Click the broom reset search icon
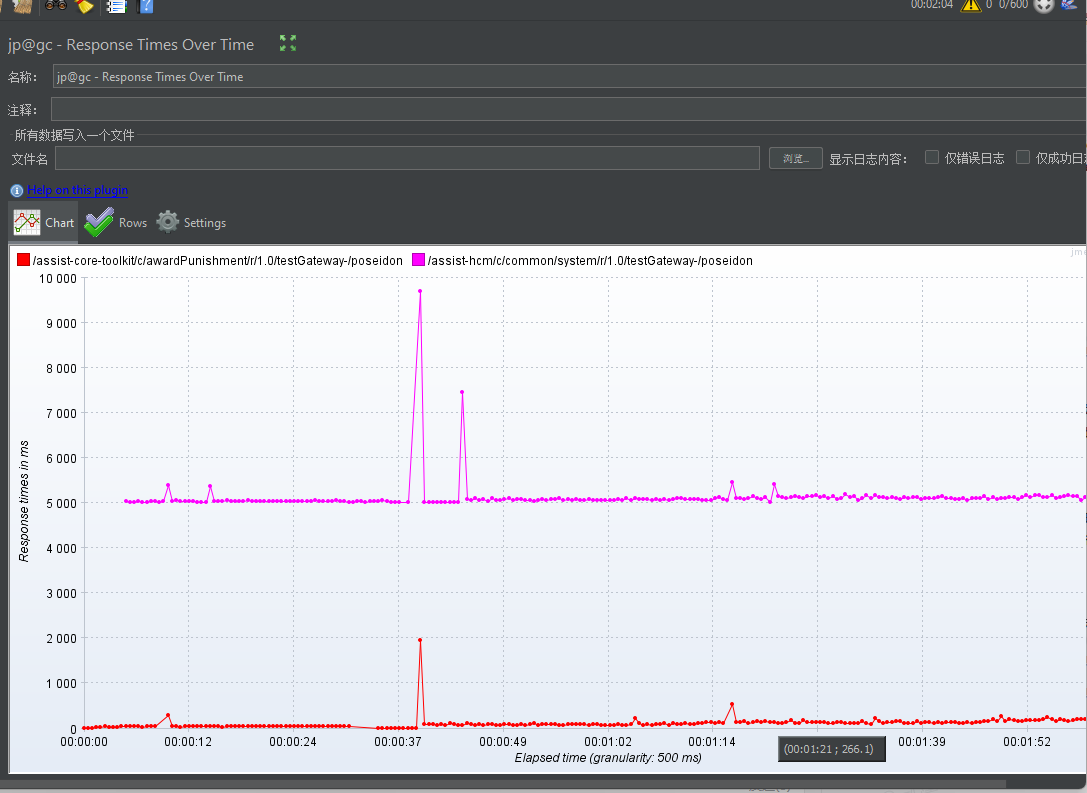This screenshot has width=1087, height=793. click(85, 6)
